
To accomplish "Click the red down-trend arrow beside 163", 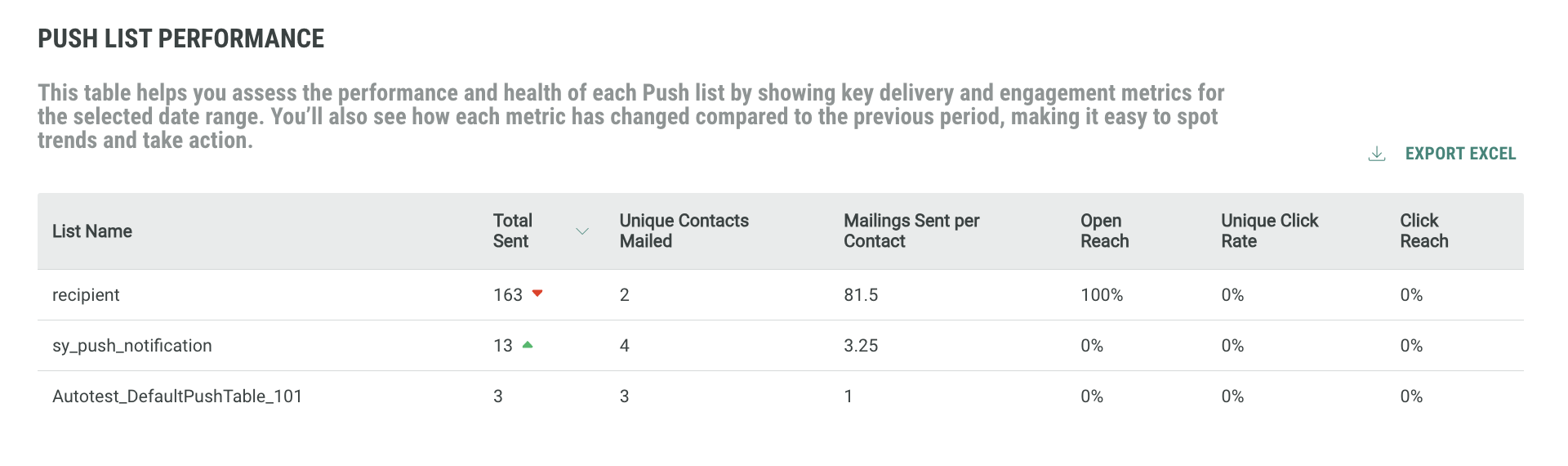I will [x=537, y=293].
